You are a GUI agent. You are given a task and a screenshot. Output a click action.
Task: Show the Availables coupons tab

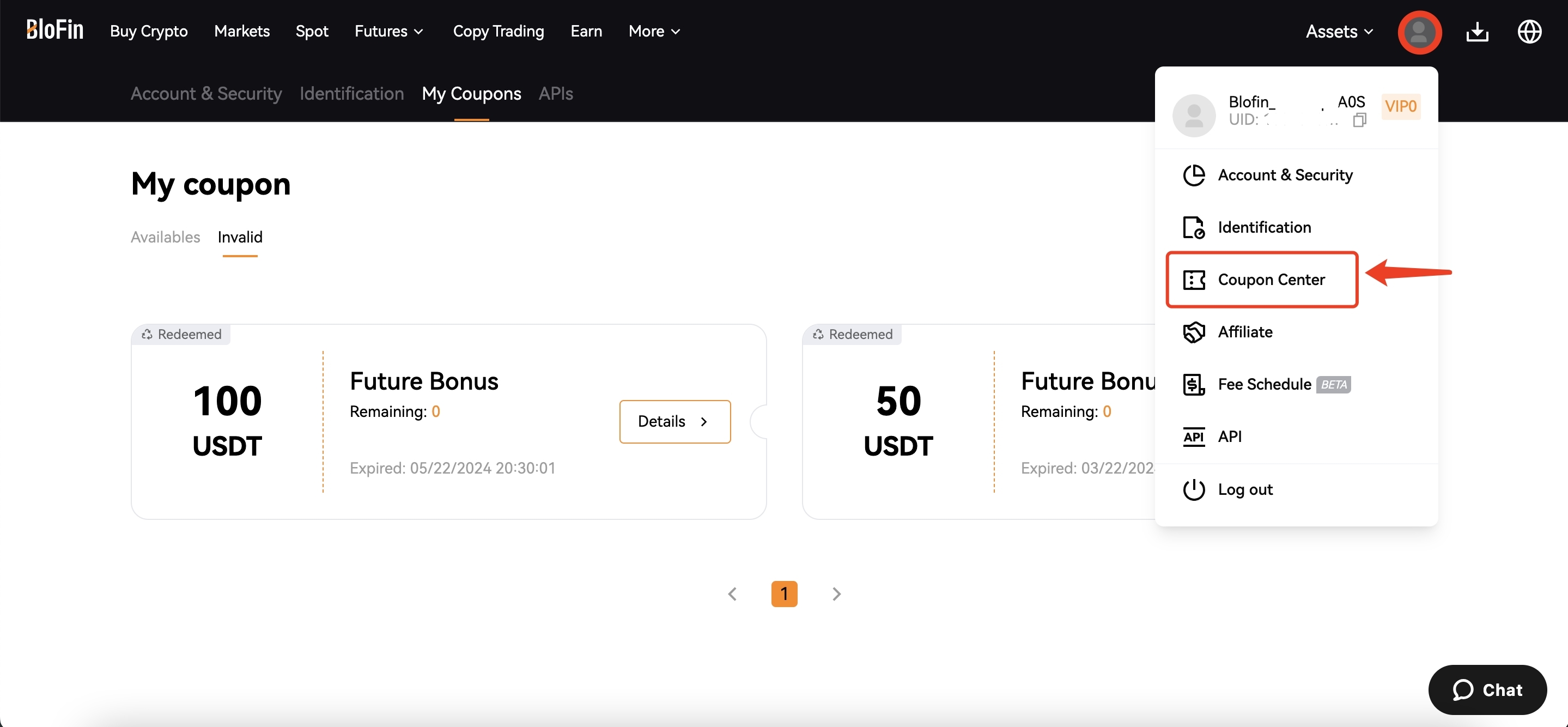(x=165, y=237)
